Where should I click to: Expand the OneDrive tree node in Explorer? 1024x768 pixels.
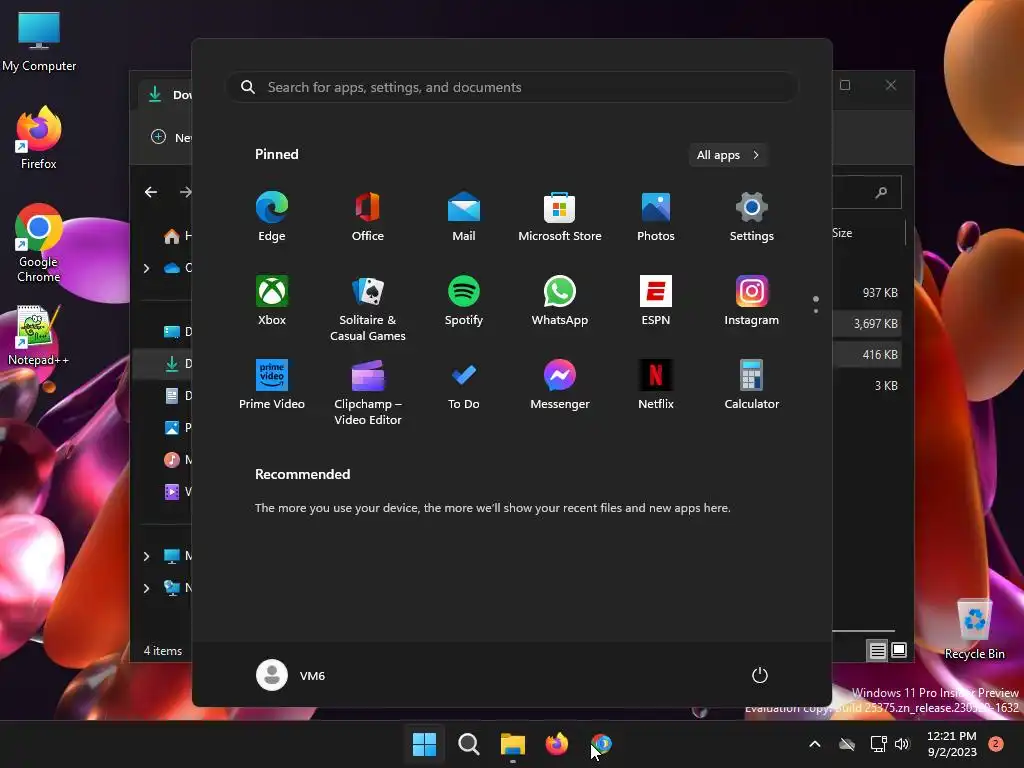pos(146,268)
